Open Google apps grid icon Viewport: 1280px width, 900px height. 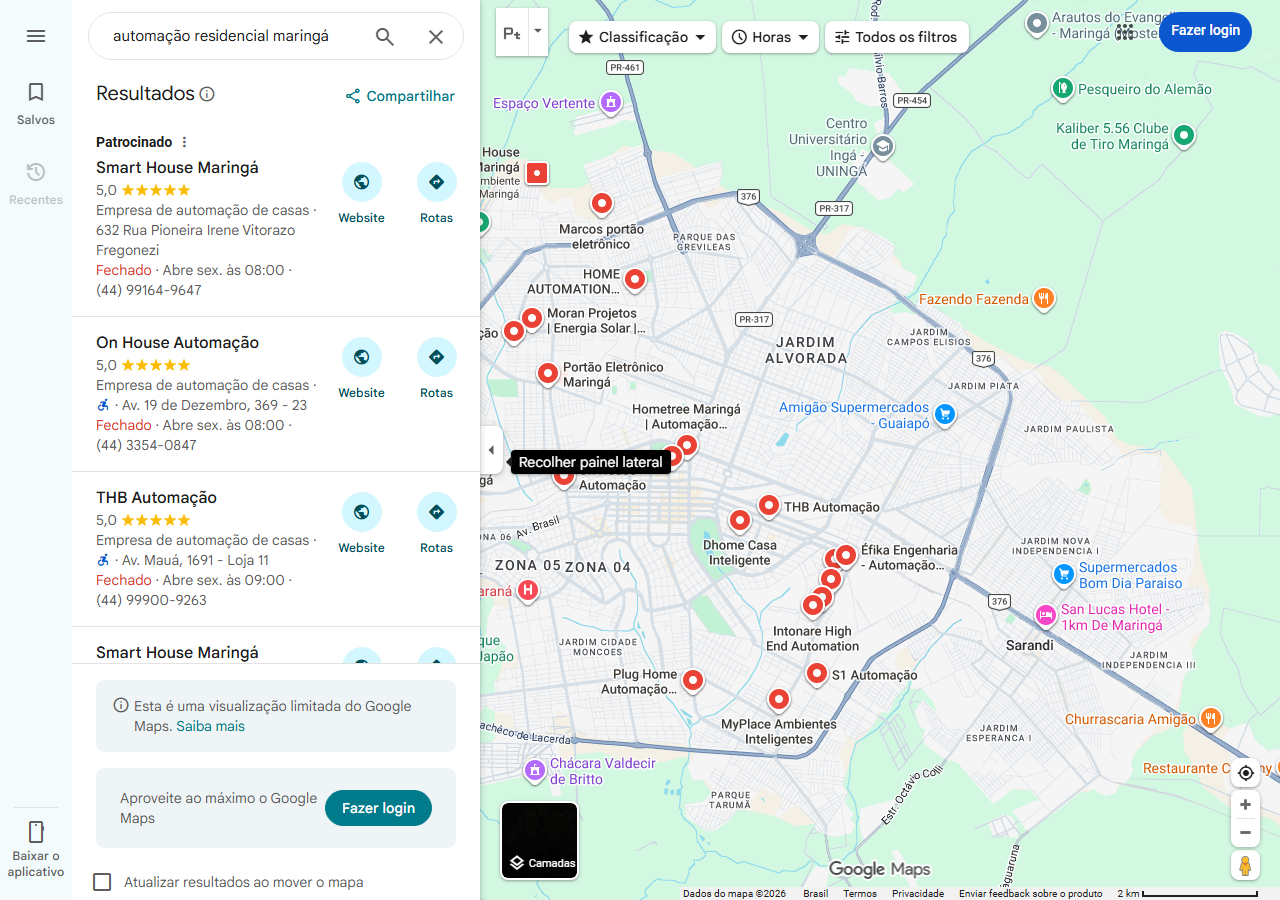(1125, 31)
